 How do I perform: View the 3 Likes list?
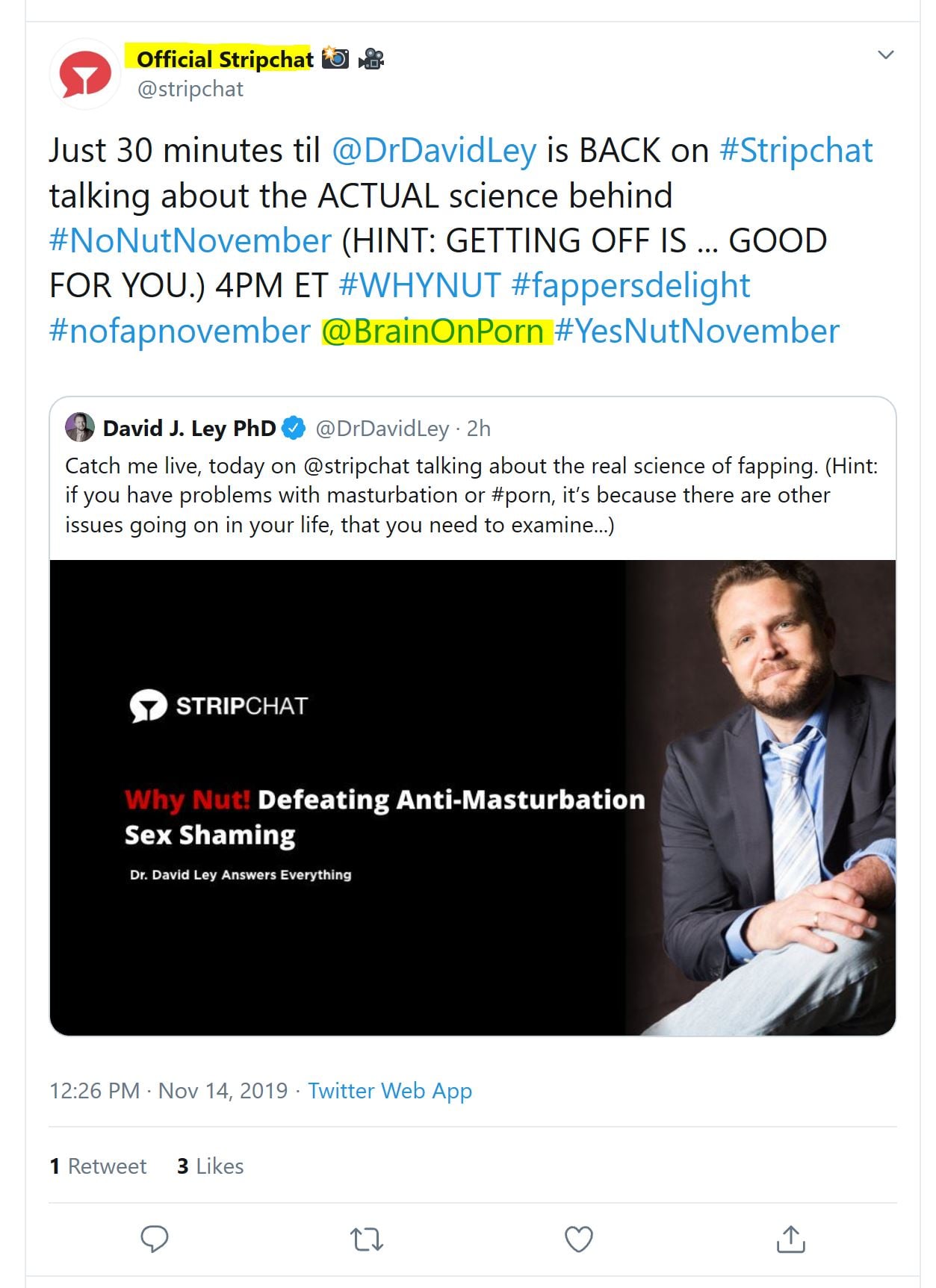pos(211,1166)
